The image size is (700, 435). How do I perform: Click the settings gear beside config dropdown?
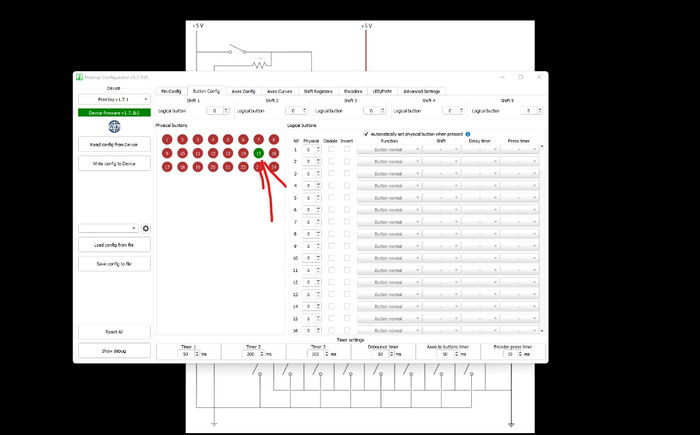pos(146,228)
